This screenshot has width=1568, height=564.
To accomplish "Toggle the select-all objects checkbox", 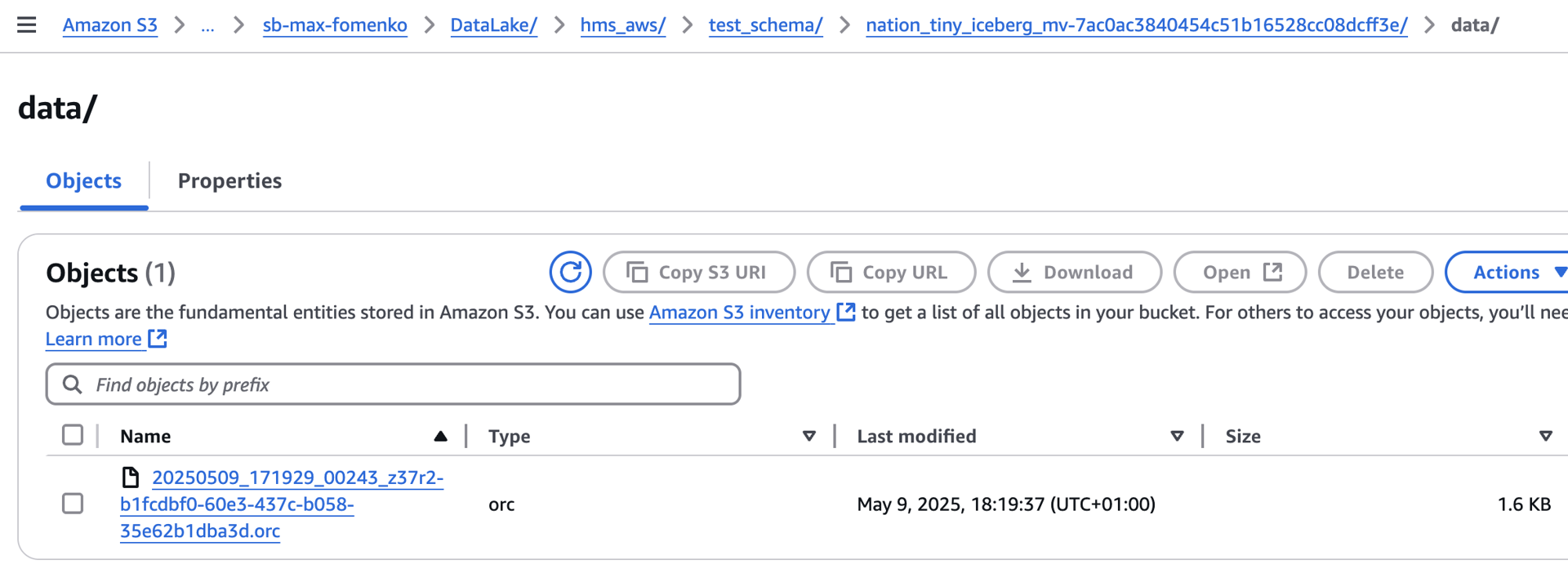I will 73,435.
